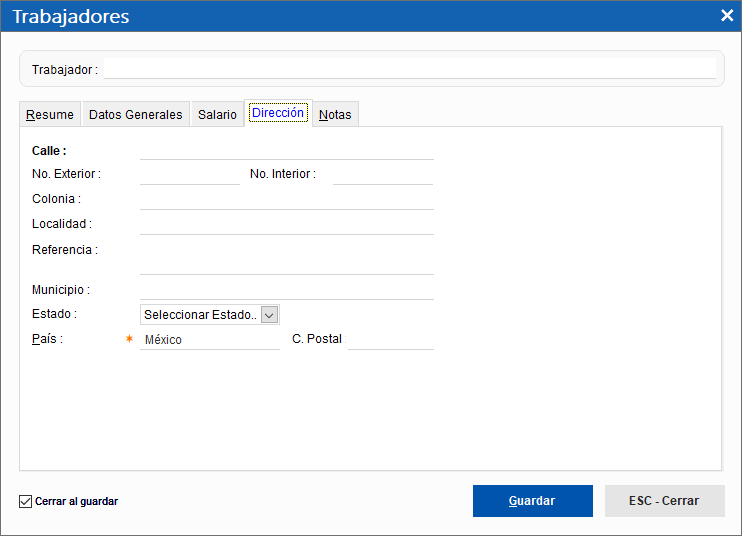Click the orange required asterisk by País
This screenshot has width=742, height=536.
[x=129, y=338]
